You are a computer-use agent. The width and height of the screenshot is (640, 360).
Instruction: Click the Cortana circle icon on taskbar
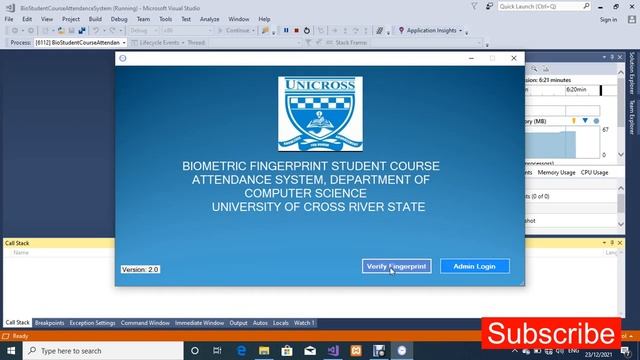195,351
